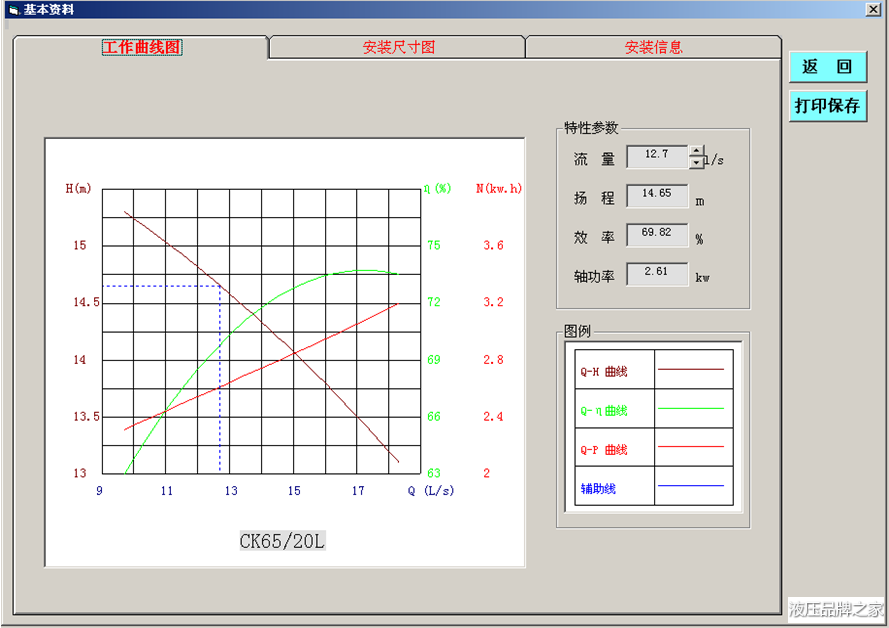This screenshot has height=628, width=889.
Task: Click the 液压品牌之家 watermark logo
Action: pos(836,608)
